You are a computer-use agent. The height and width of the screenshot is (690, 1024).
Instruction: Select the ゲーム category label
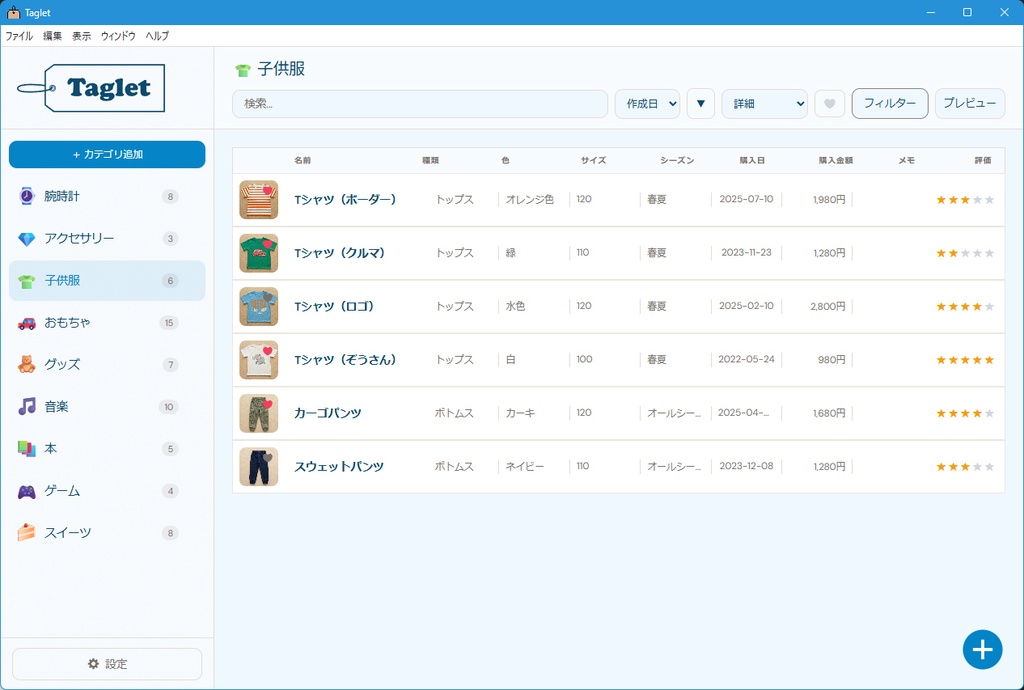coord(62,491)
